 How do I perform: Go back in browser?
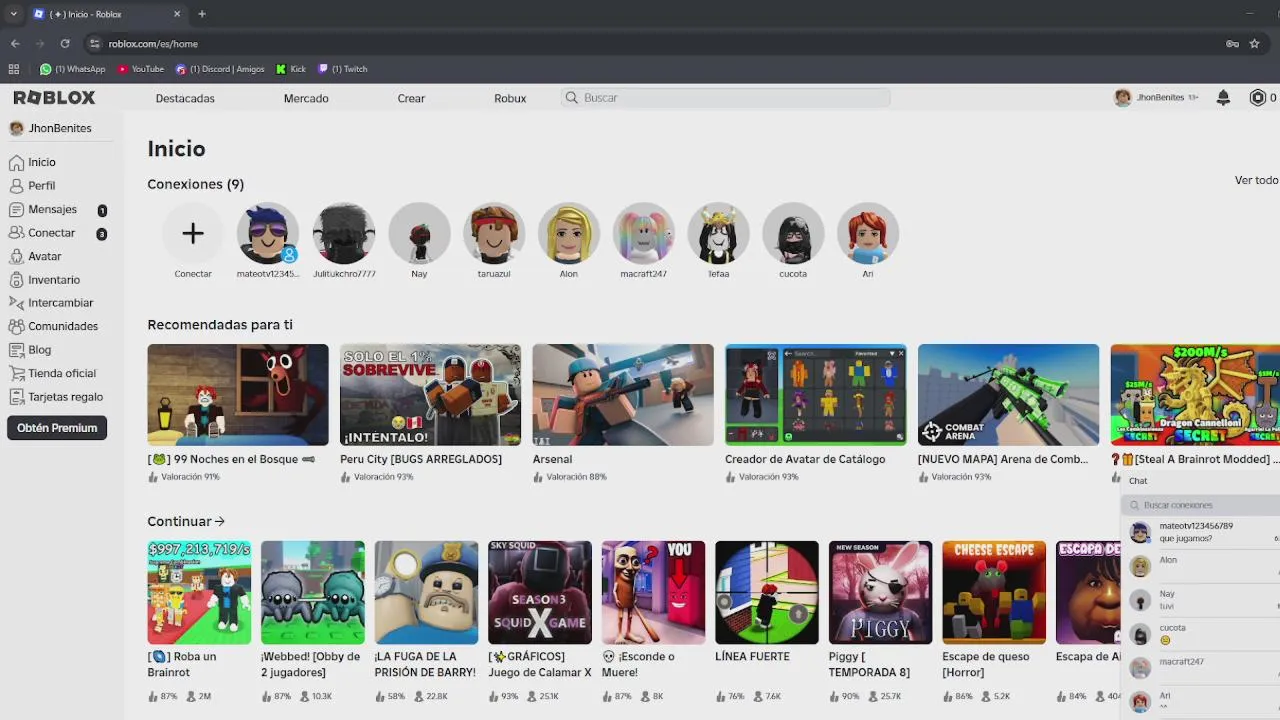[15, 44]
